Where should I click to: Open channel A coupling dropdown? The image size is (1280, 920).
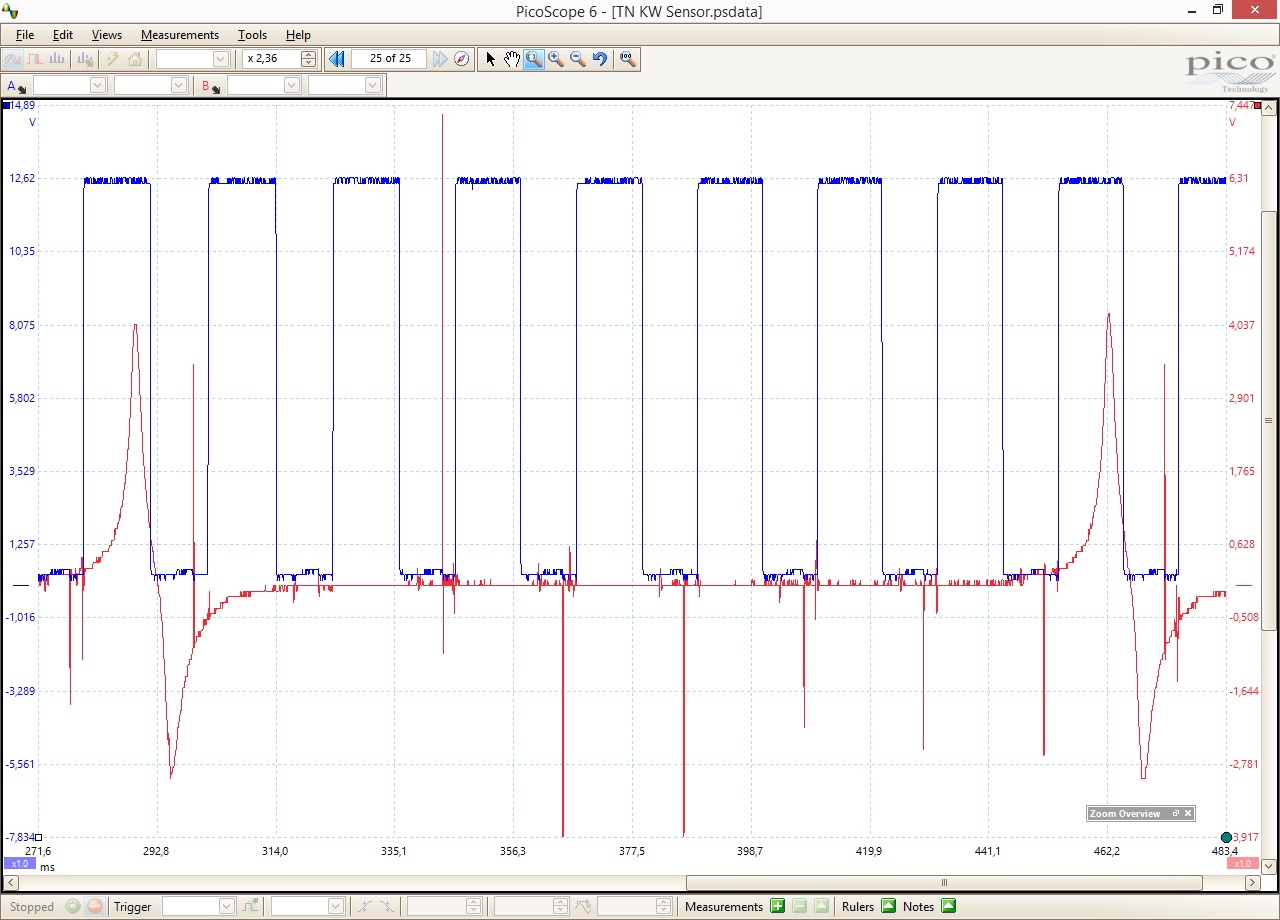(151, 86)
